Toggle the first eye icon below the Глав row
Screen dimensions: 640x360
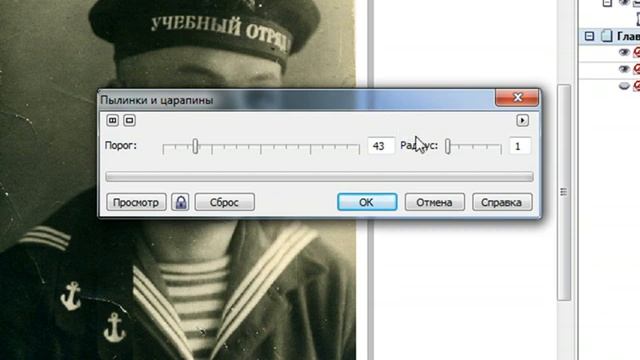click(x=624, y=52)
